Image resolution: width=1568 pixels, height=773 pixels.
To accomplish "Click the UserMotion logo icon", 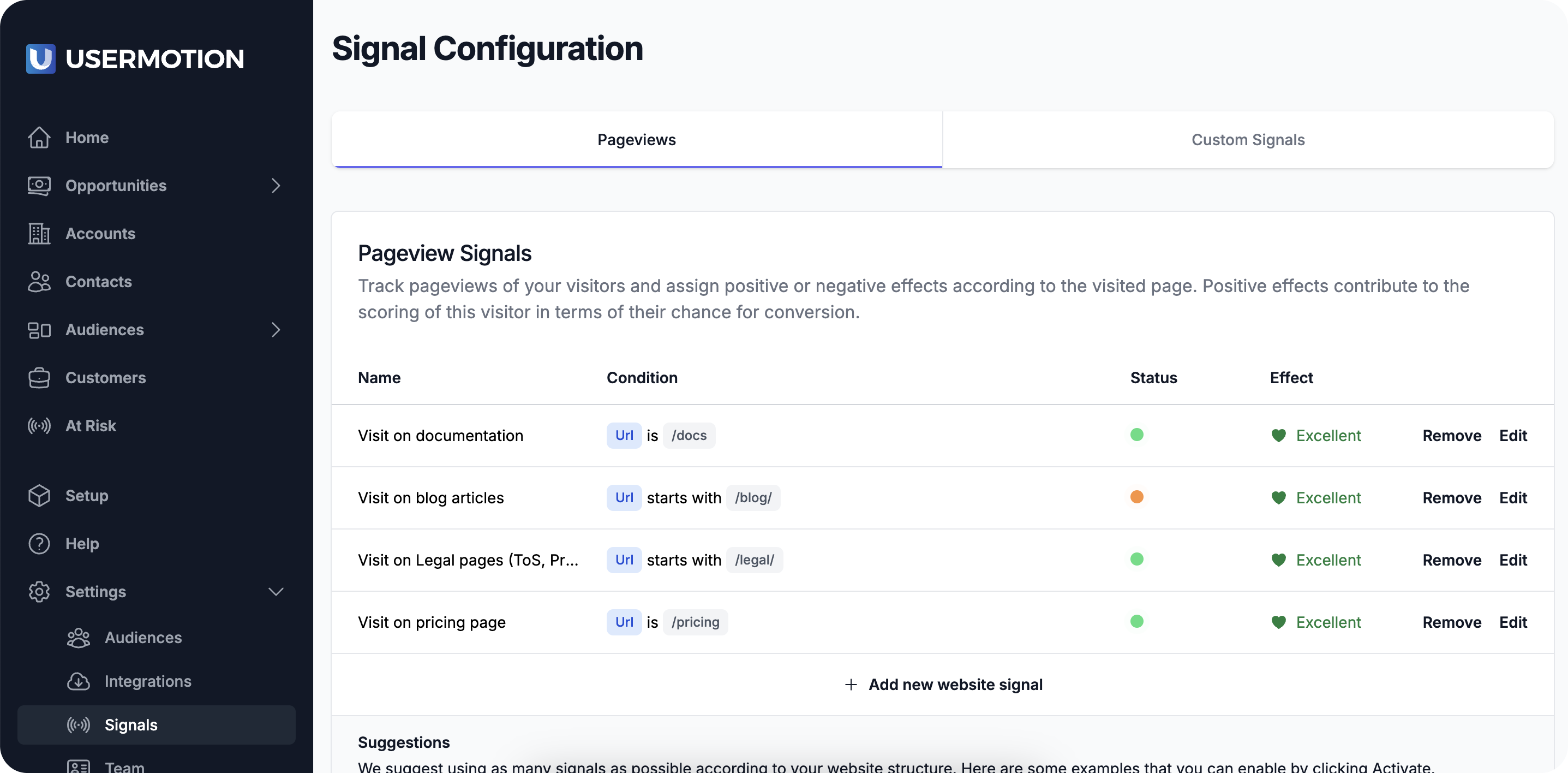I will click(x=41, y=58).
